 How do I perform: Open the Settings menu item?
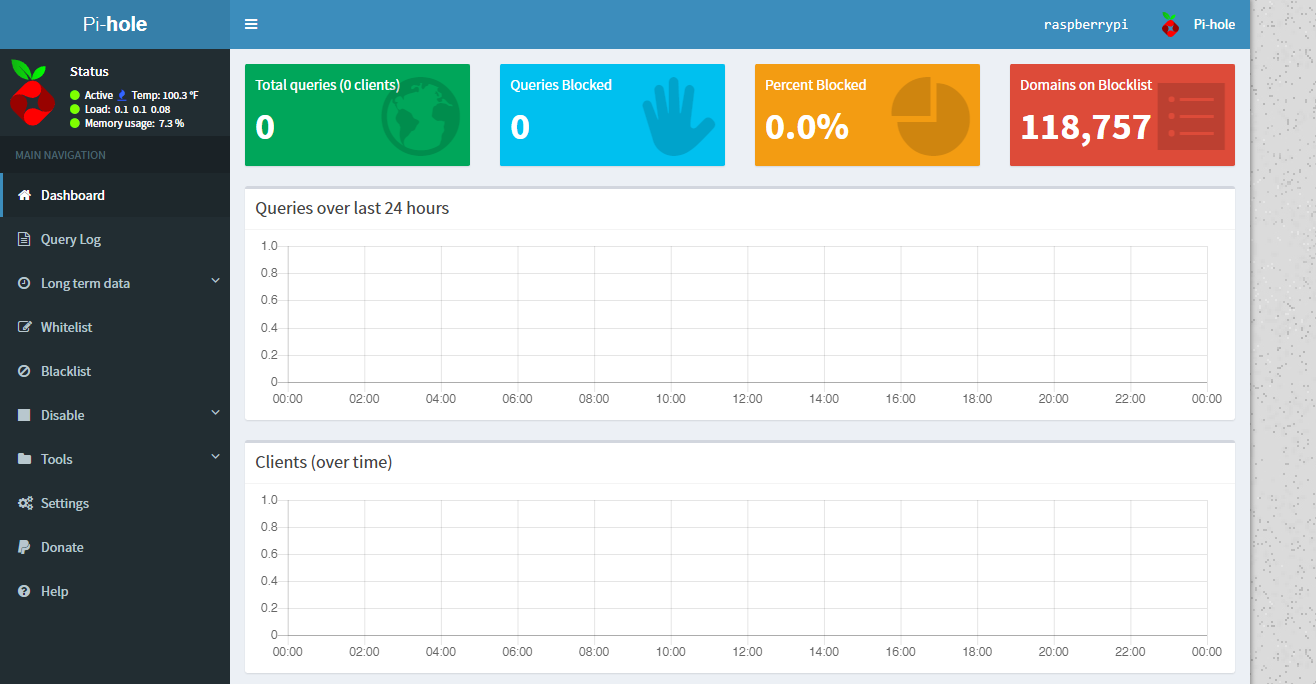click(x=65, y=503)
